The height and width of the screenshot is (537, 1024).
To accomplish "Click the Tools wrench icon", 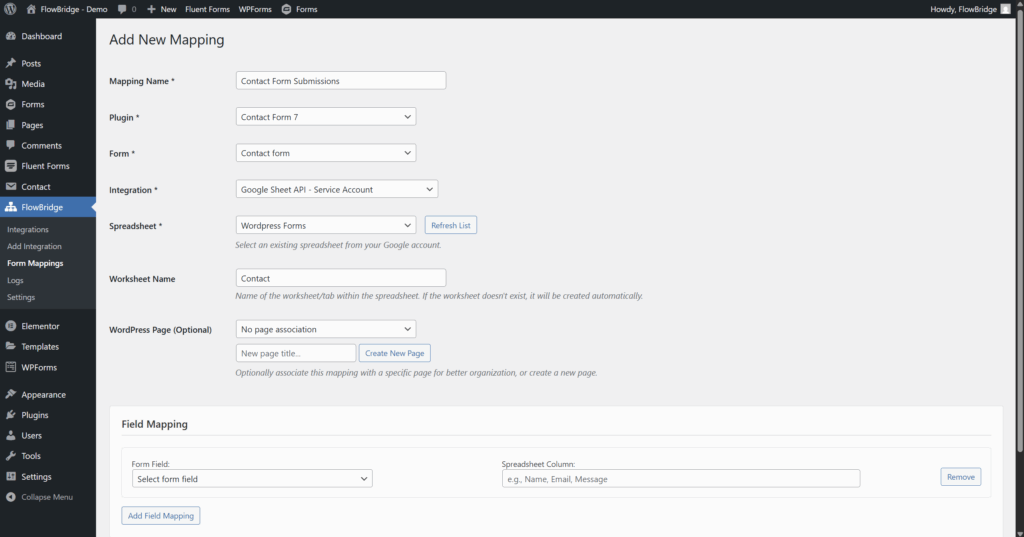I will click(x=10, y=456).
